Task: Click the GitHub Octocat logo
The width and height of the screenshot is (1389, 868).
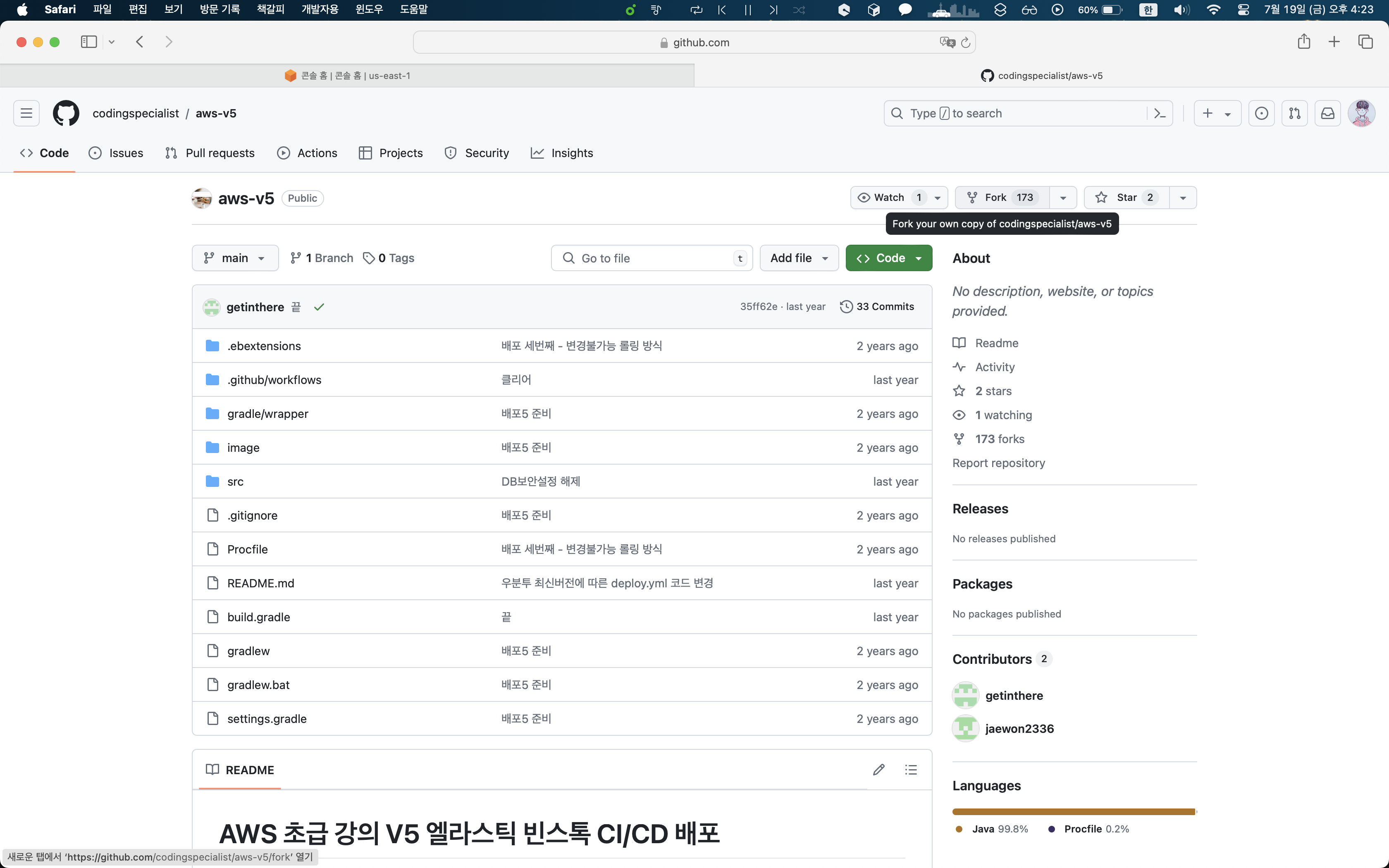Action: click(66, 113)
